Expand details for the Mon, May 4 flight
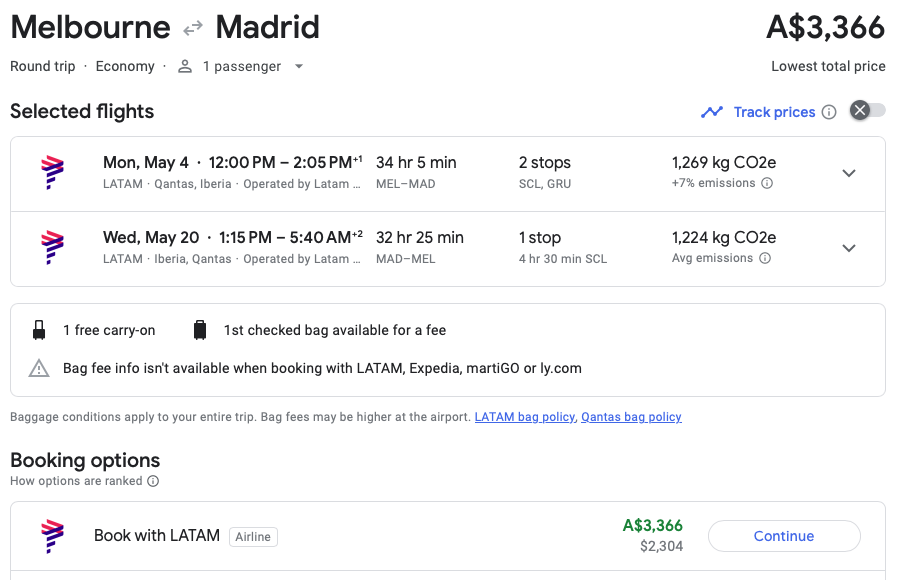This screenshot has width=900, height=580. coord(848,172)
